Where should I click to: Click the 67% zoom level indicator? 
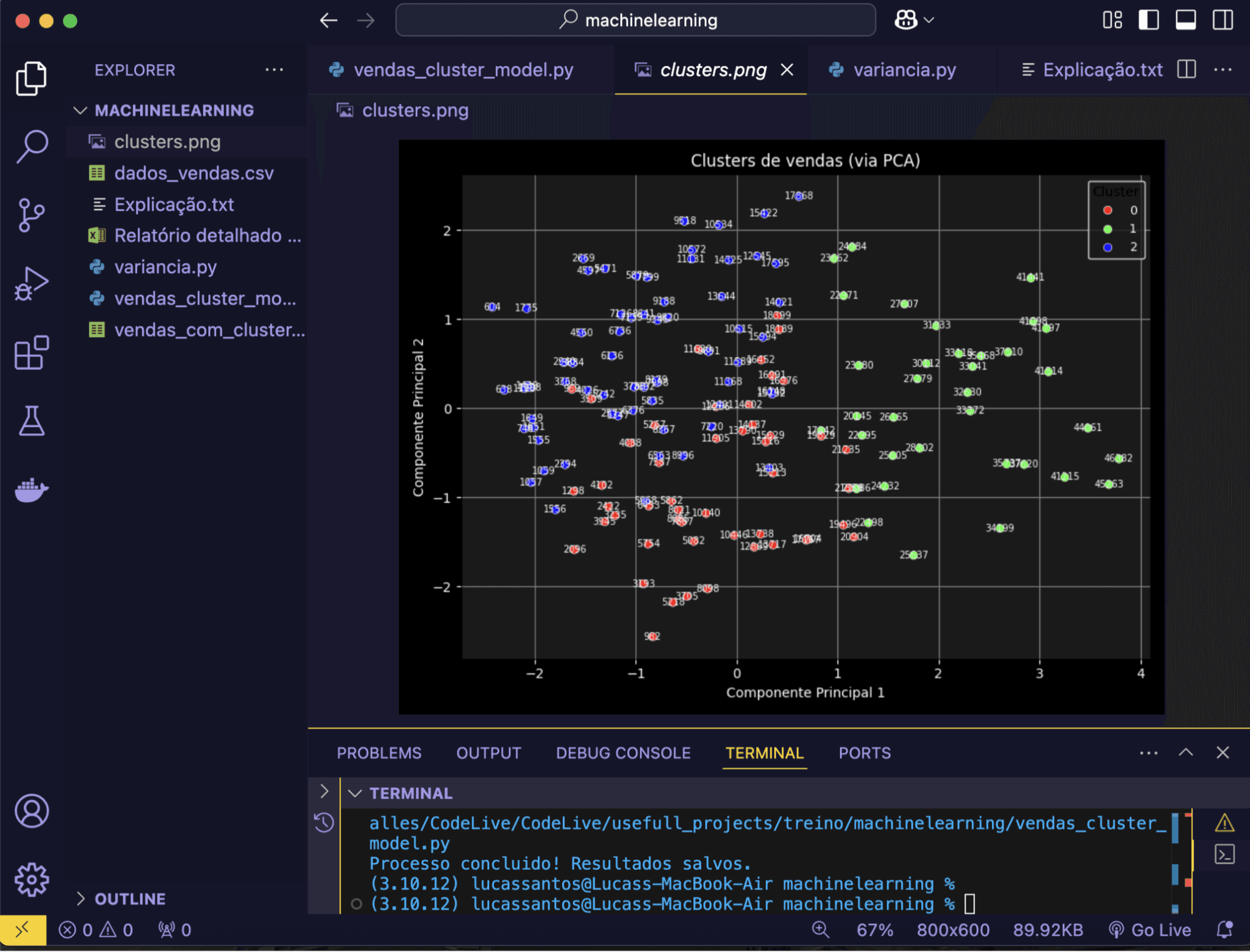tap(874, 930)
